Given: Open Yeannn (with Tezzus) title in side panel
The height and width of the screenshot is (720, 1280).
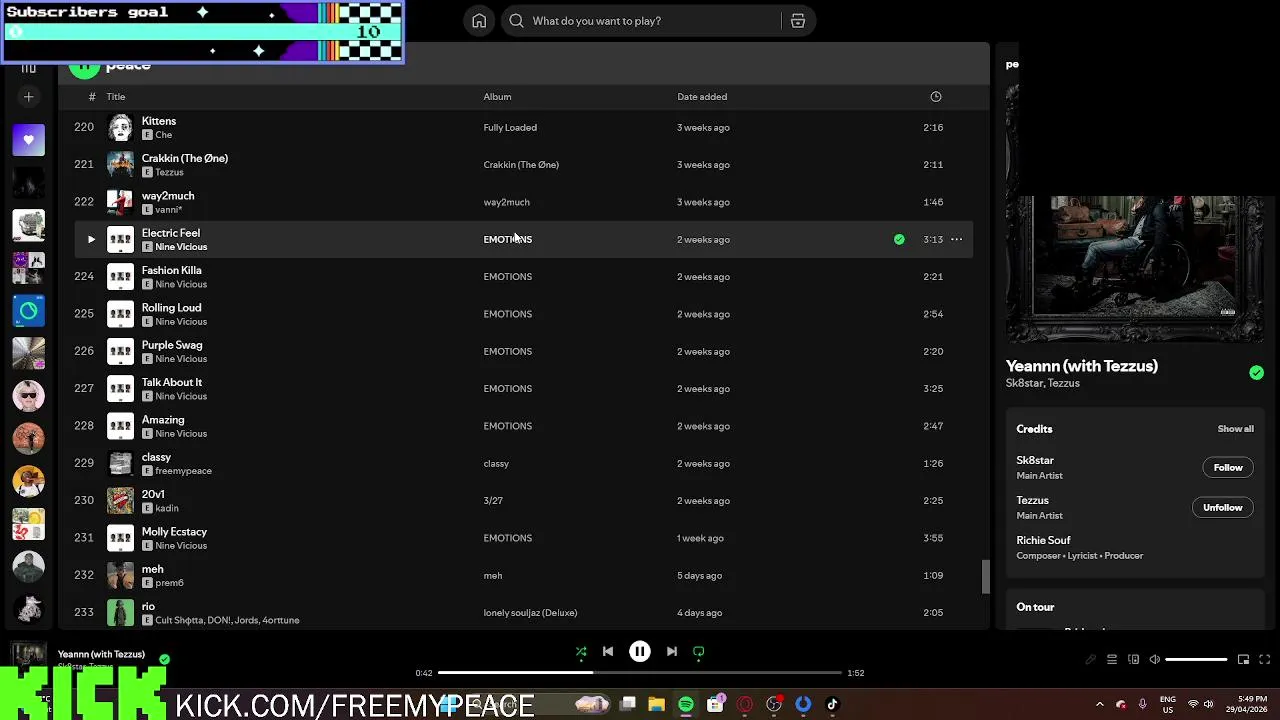Looking at the screenshot, I should coord(1082,366).
